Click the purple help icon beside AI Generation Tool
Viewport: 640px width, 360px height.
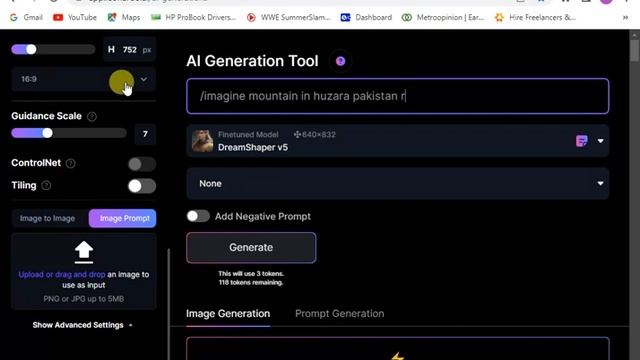click(x=340, y=61)
